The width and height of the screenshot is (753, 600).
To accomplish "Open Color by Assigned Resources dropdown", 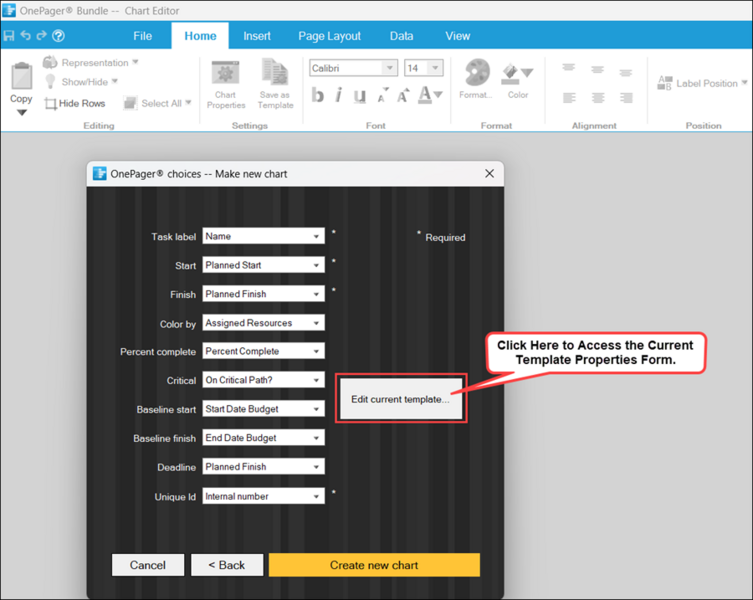I will [264, 323].
